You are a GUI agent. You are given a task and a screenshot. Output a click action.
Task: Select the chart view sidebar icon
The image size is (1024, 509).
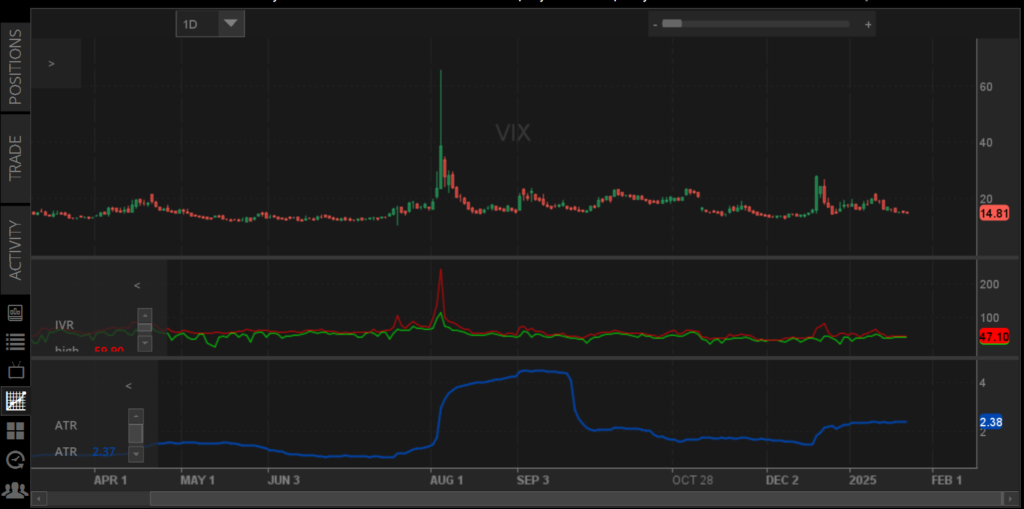tap(15, 401)
